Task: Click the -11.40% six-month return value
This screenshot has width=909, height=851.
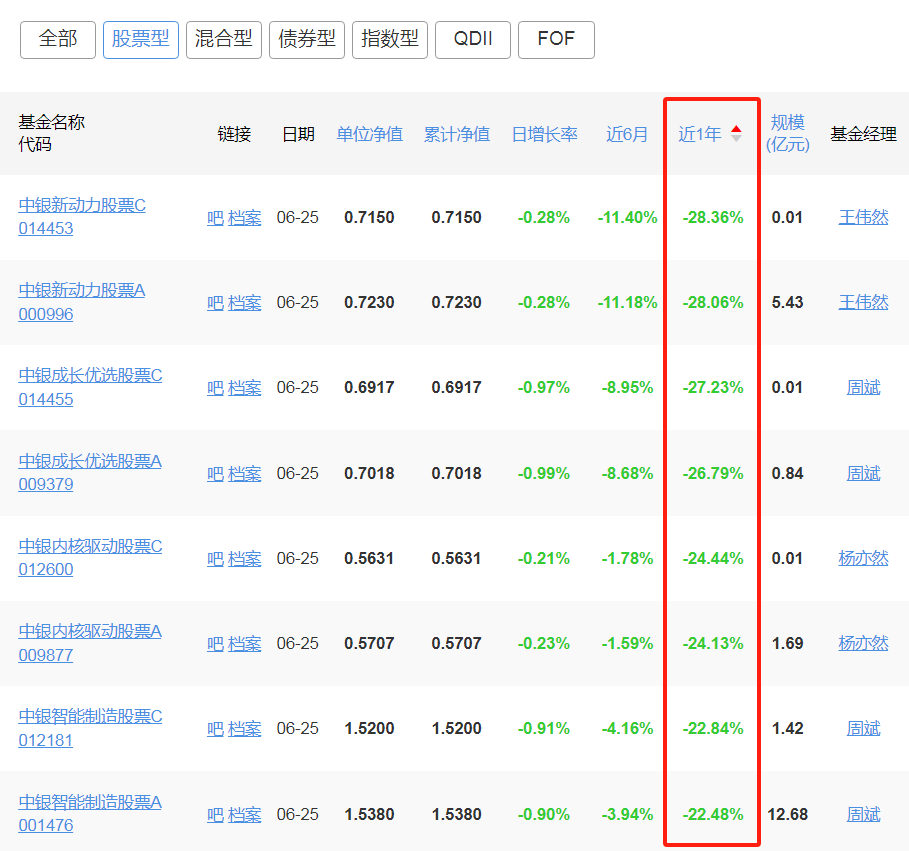Action: (627, 217)
